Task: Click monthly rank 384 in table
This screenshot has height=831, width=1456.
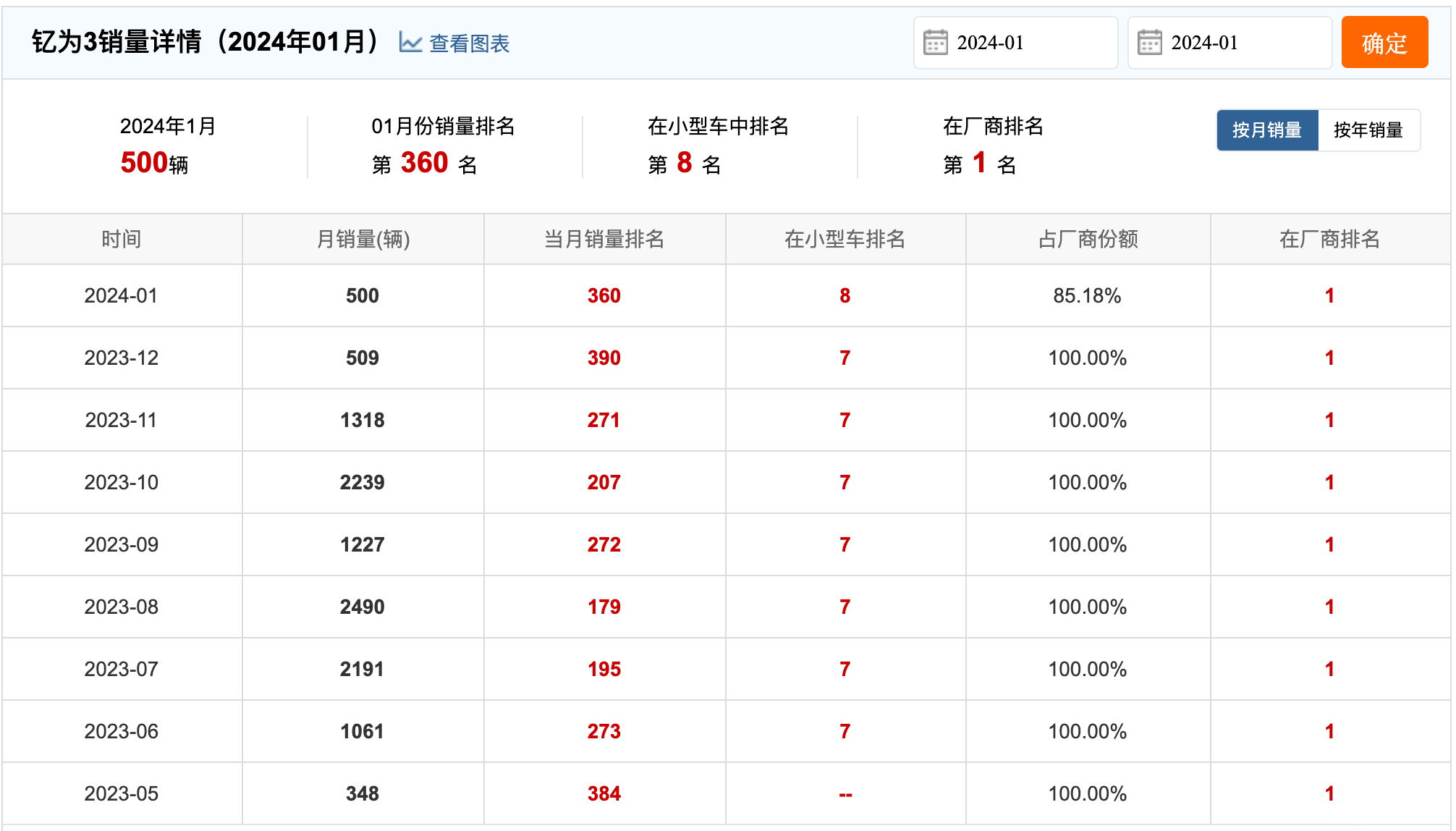Action: click(x=604, y=793)
